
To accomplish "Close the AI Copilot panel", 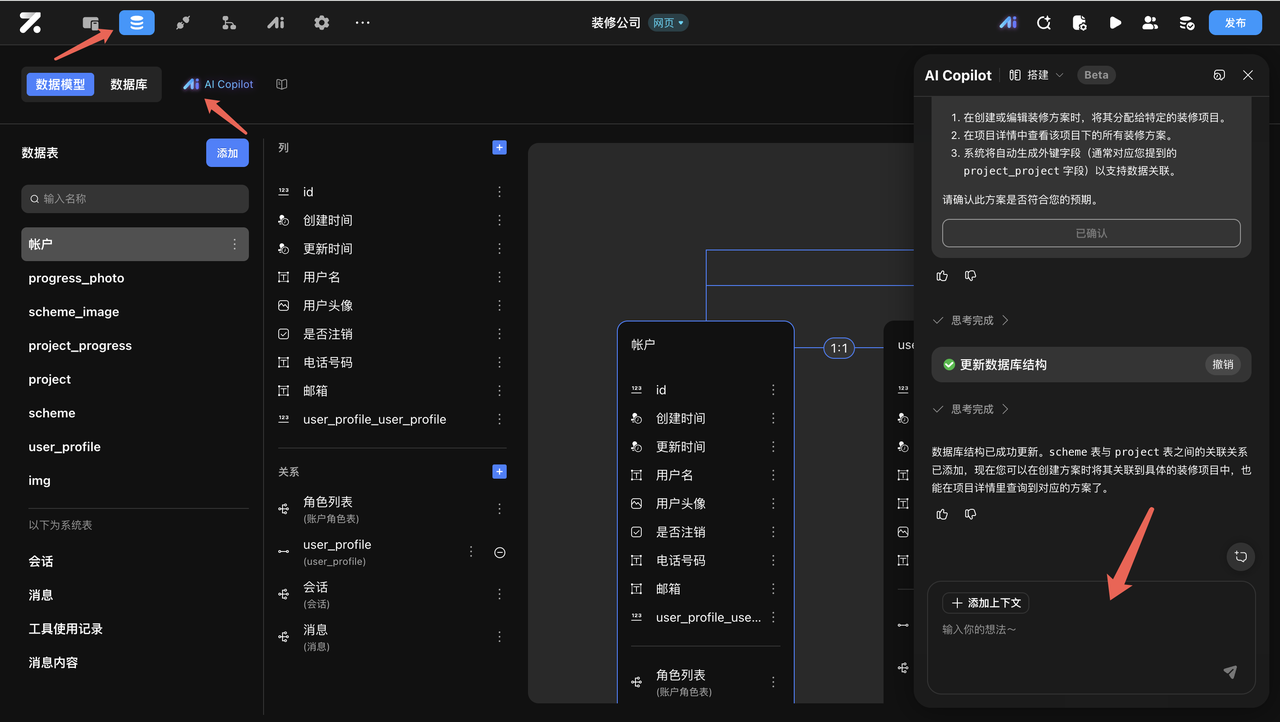I will [1248, 75].
